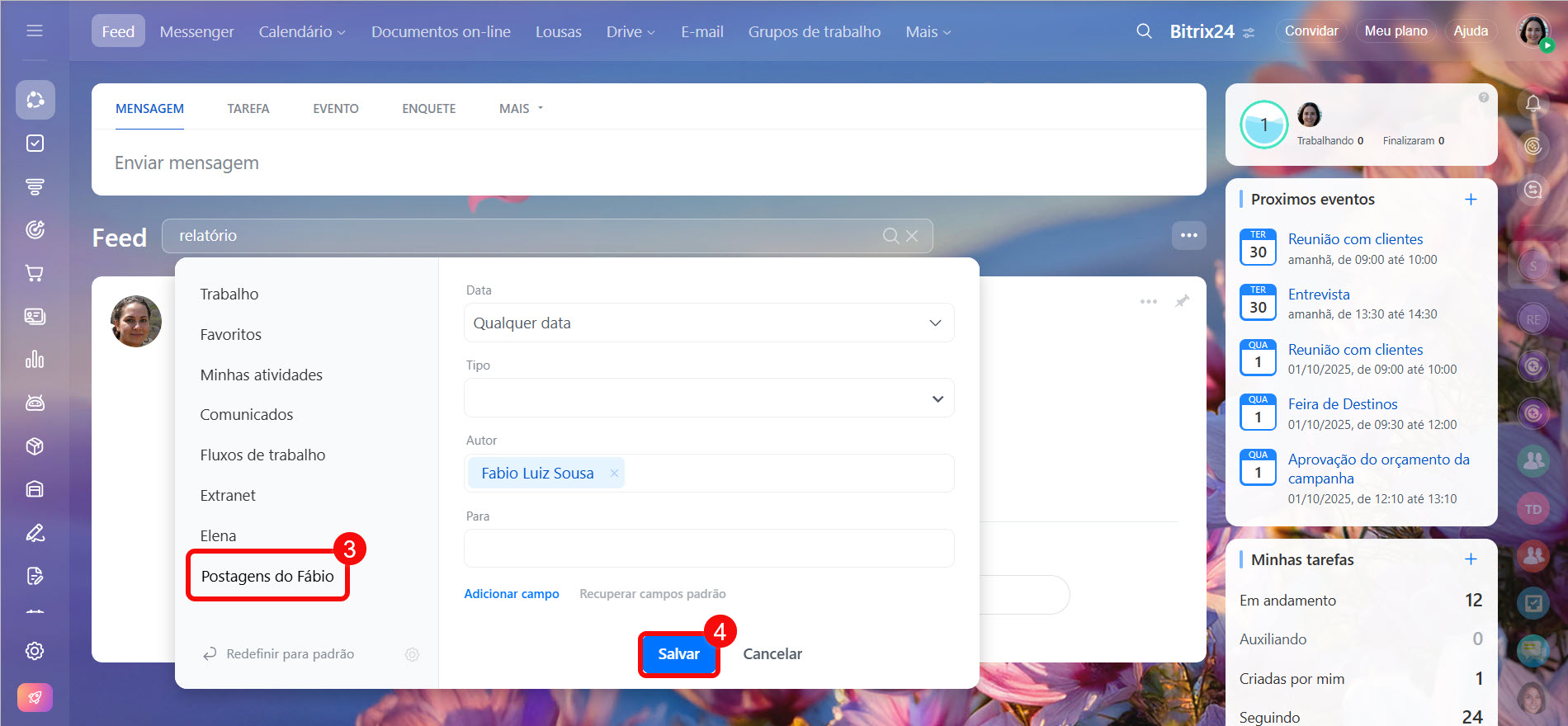The width and height of the screenshot is (1568, 726).
Task: Click the notifications bell icon
Action: click(1533, 104)
